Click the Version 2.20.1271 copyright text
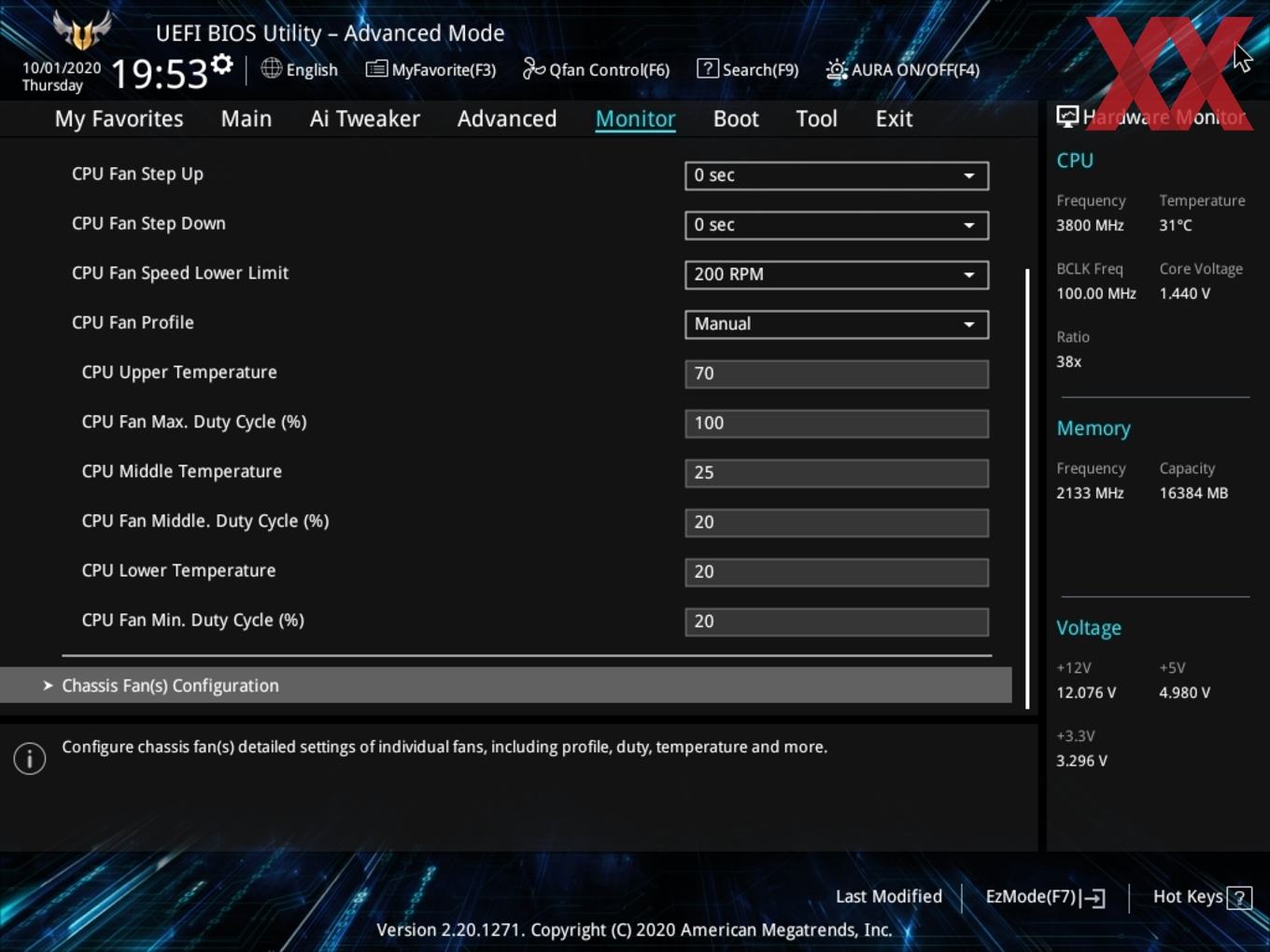 [634, 930]
